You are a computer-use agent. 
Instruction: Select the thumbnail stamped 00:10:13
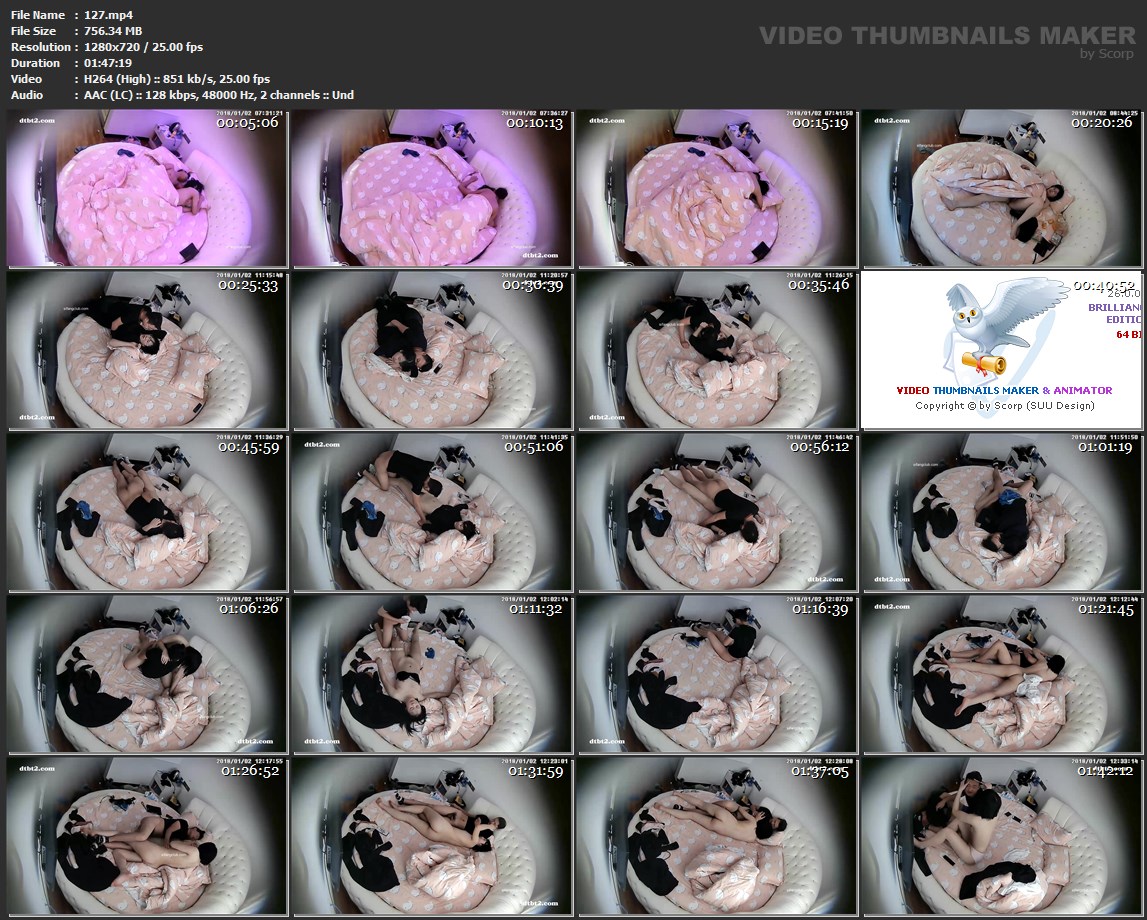tap(432, 189)
